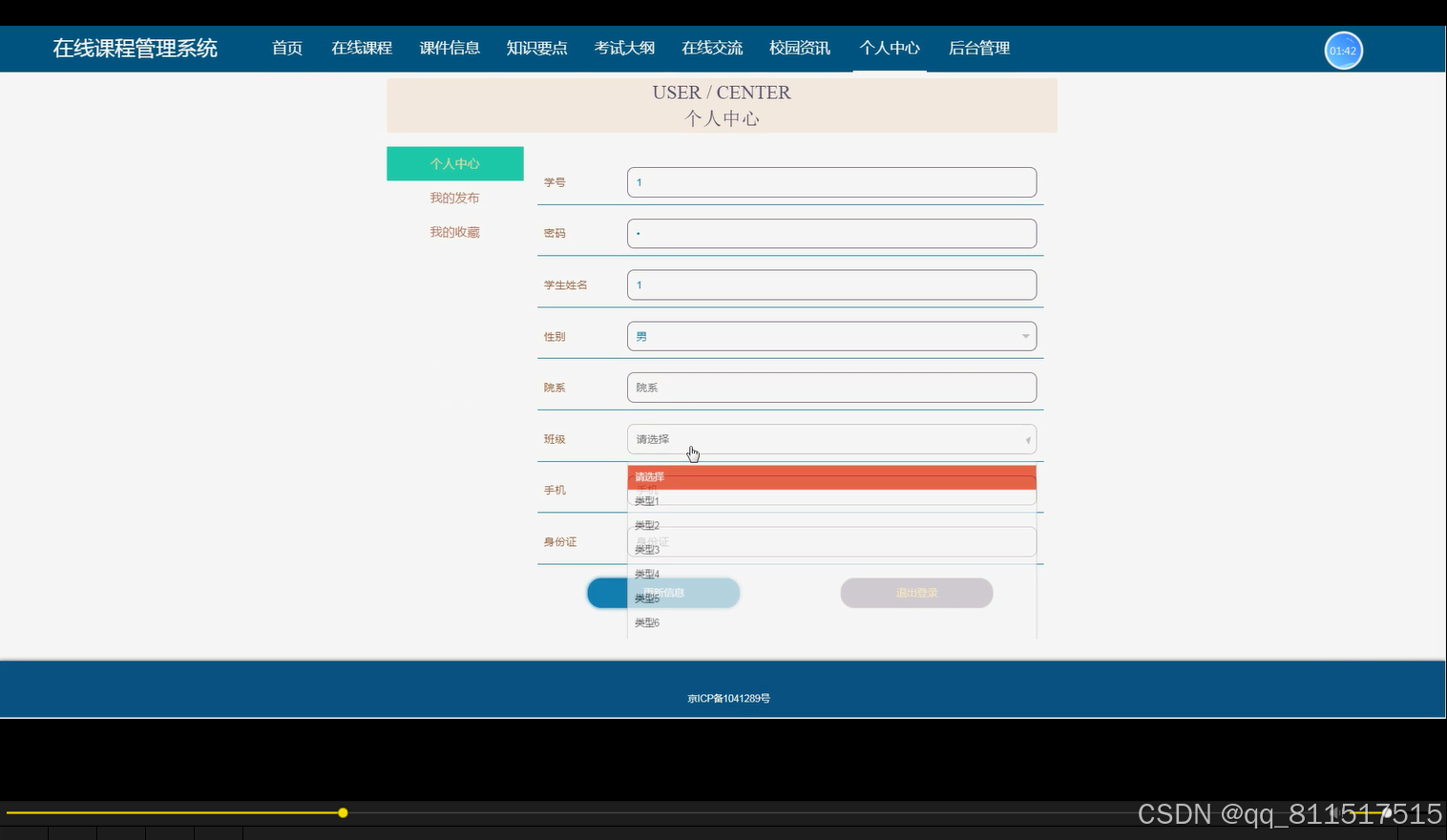Navigate to 考试大纲

[625, 48]
